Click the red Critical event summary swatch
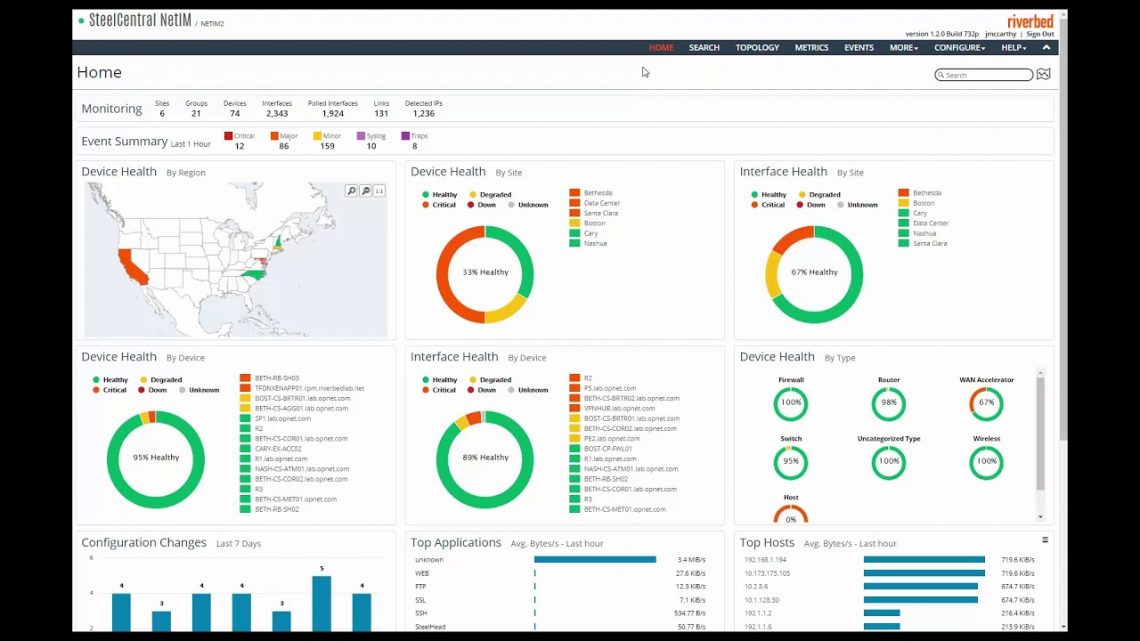This screenshot has height=641, width=1140. 228,136
